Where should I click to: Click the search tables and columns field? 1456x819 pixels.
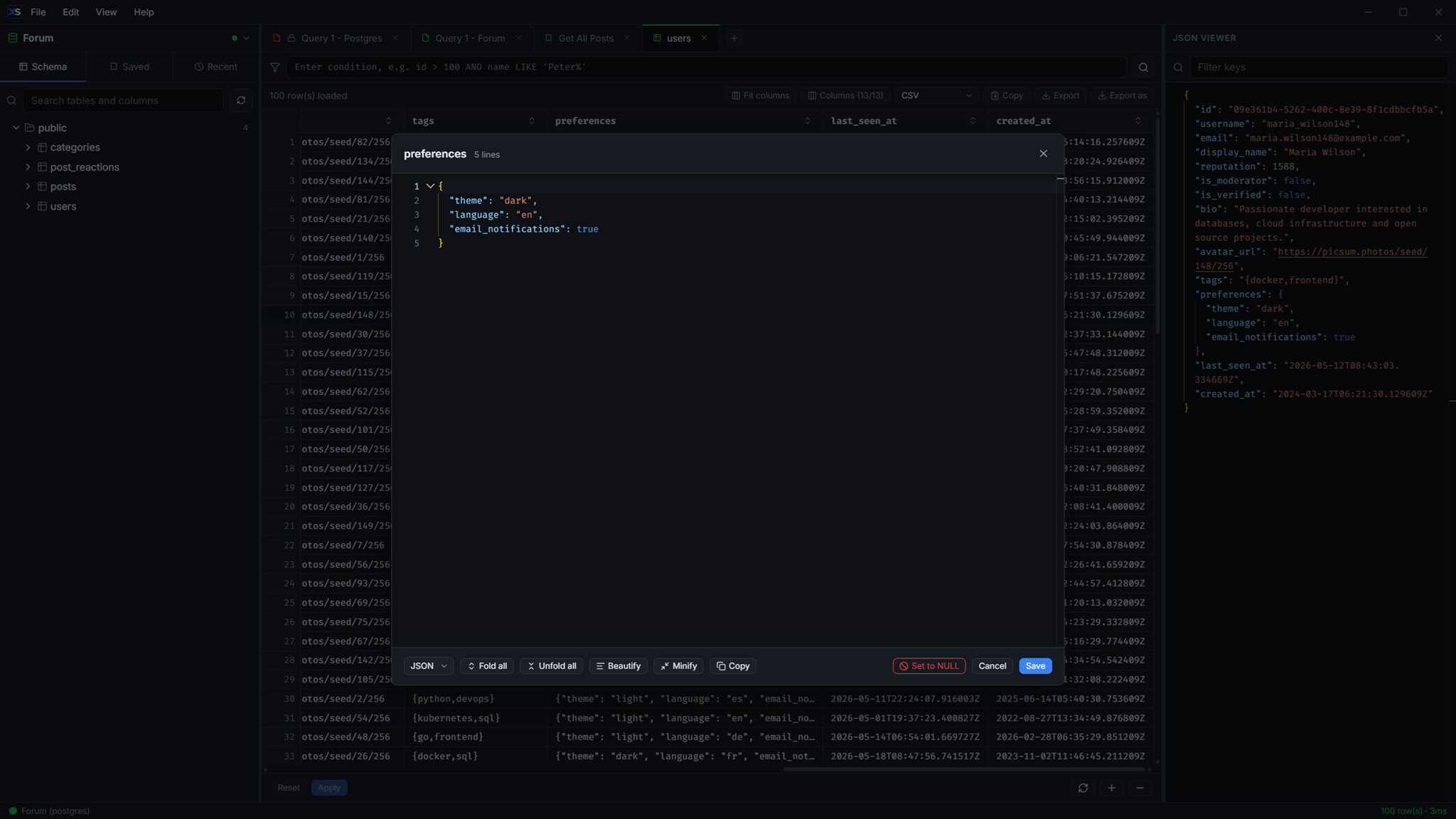coord(123,100)
